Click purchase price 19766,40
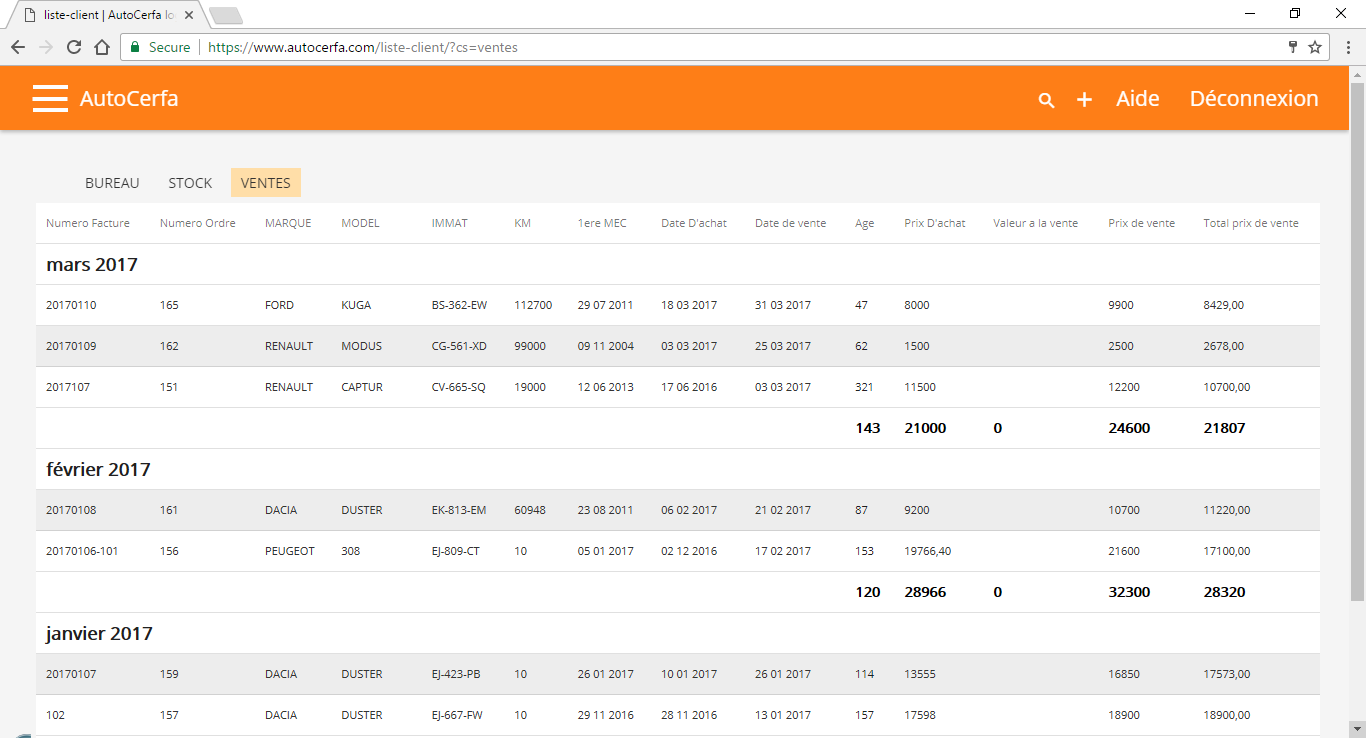 928,551
